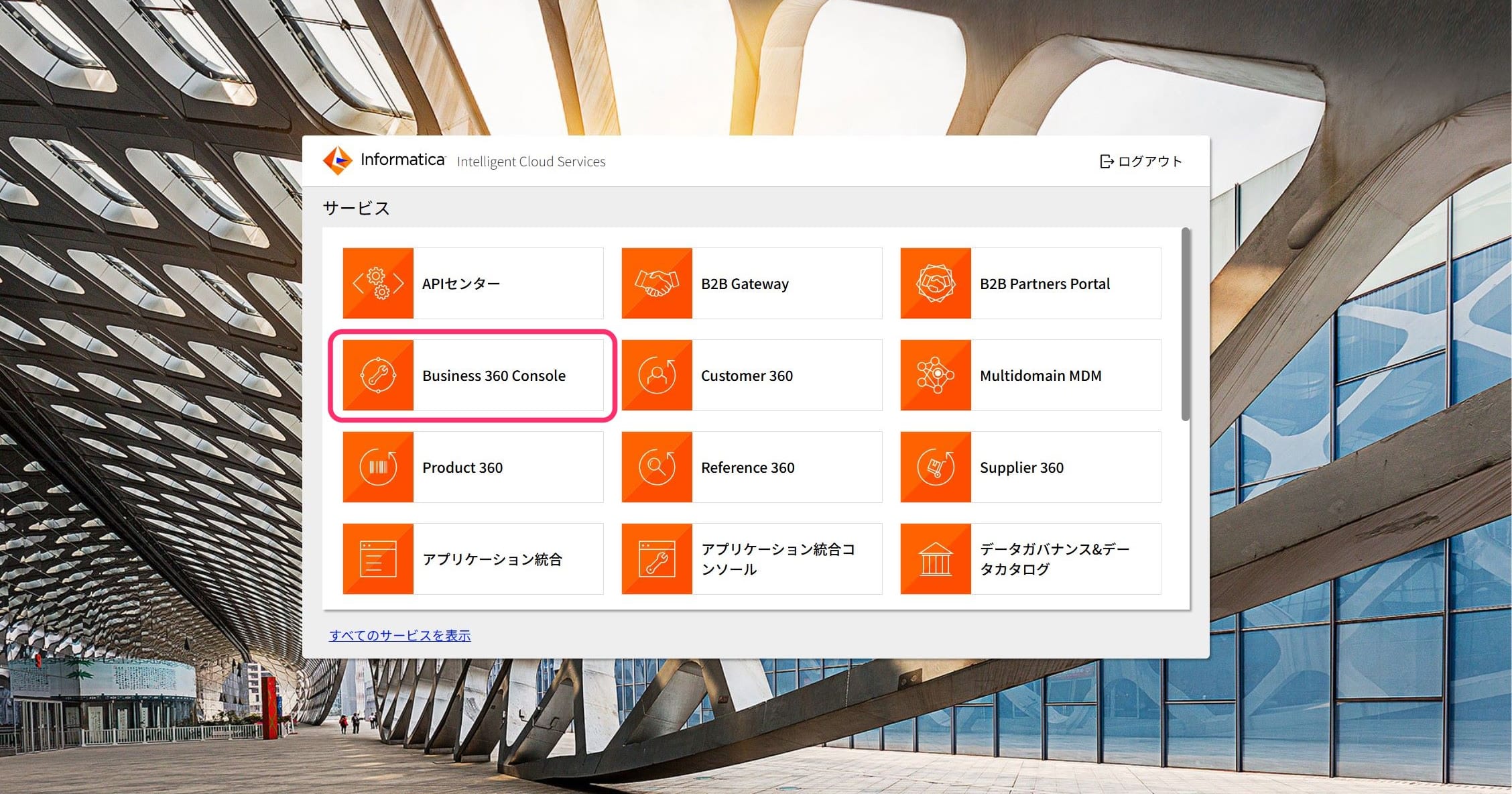Click the Customer 360 person icon
This screenshot has height=794, width=1512.
pos(657,375)
